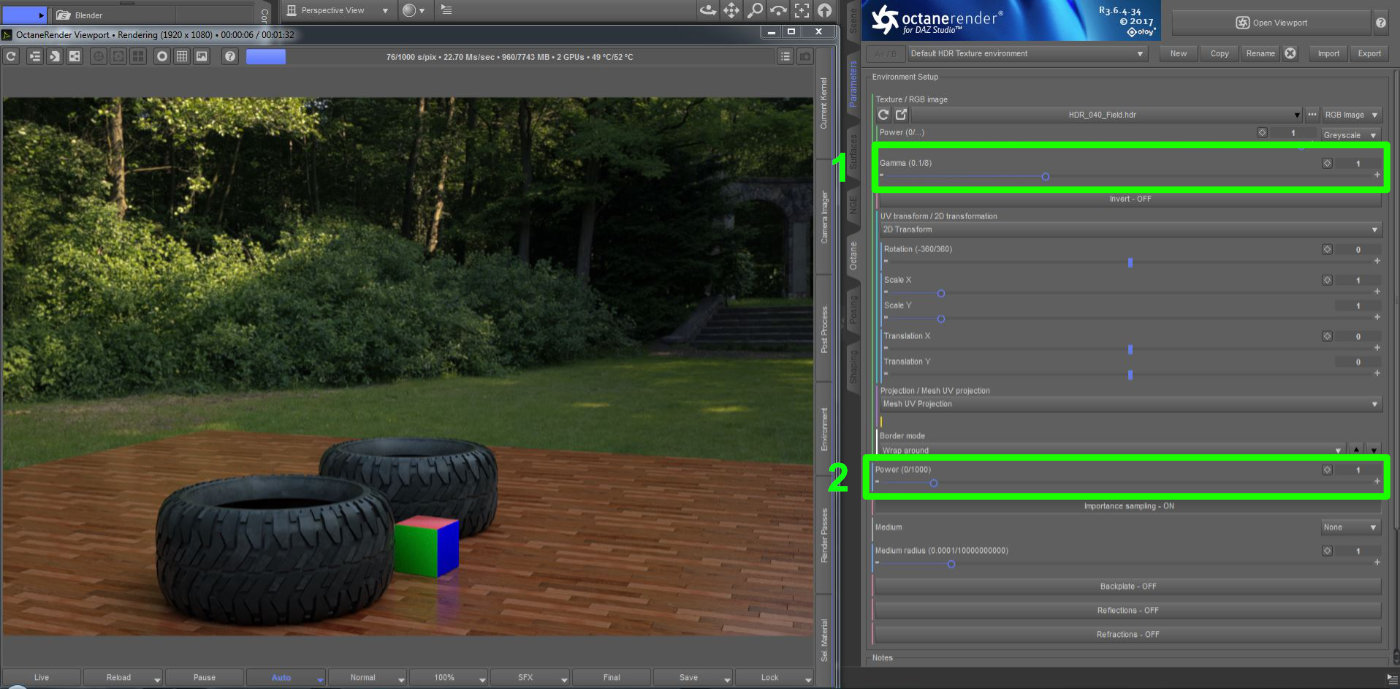1400x689 pixels.
Task: Click the third icon in the Octane viewport toolbar
Action: pos(54,57)
